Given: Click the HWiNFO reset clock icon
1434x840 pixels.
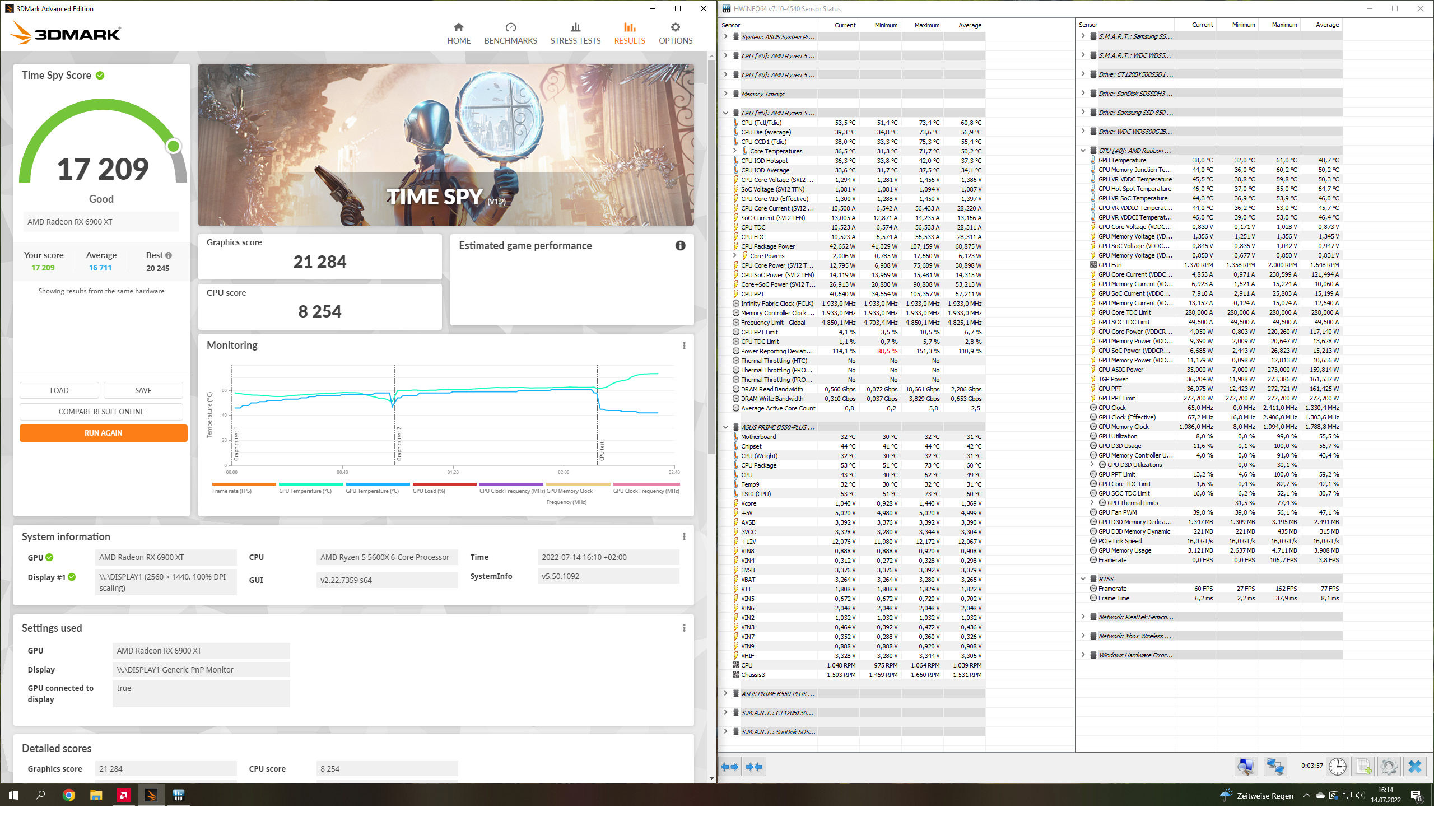Looking at the screenshot, I should click(x=1337, y=766).
